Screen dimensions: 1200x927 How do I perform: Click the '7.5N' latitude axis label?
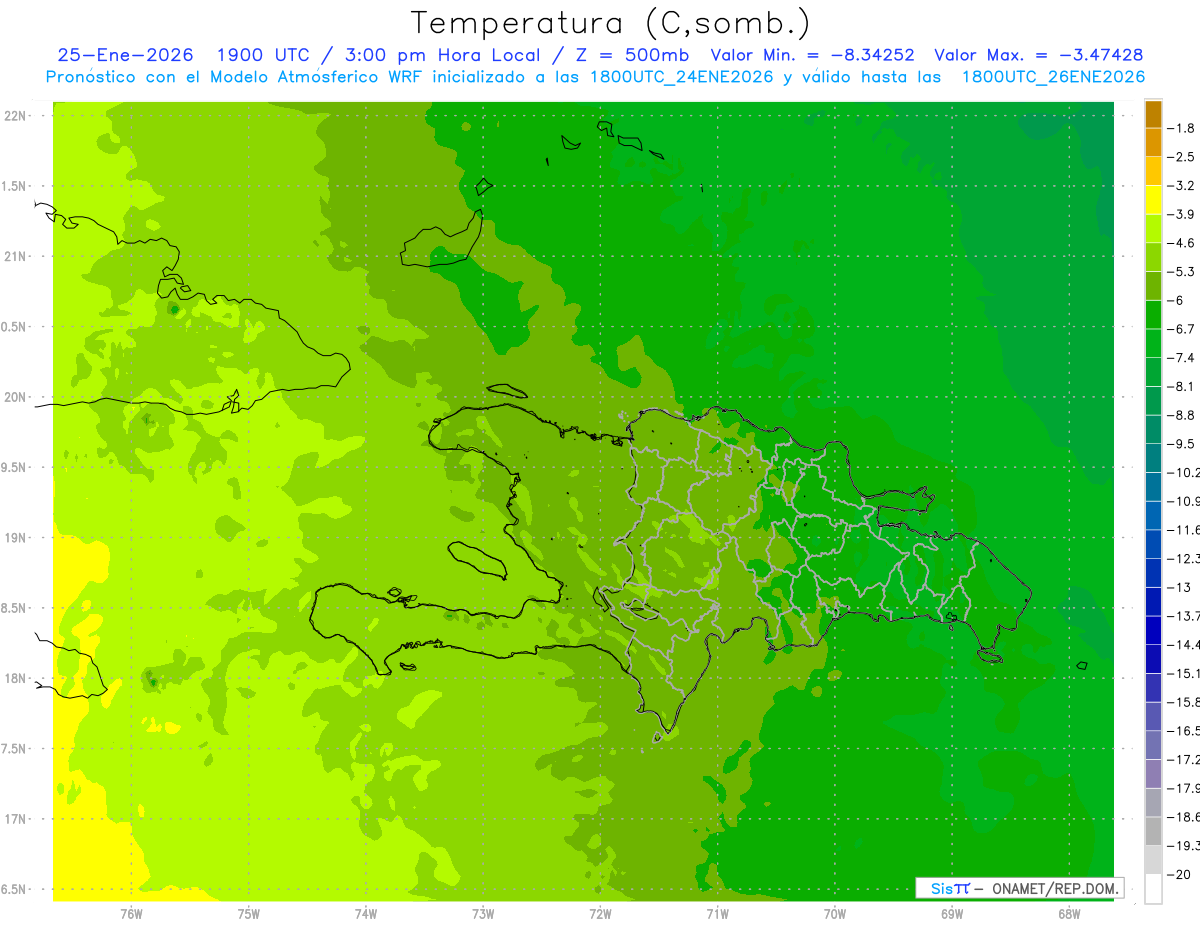pyautogui.click(x=14, y=749)
